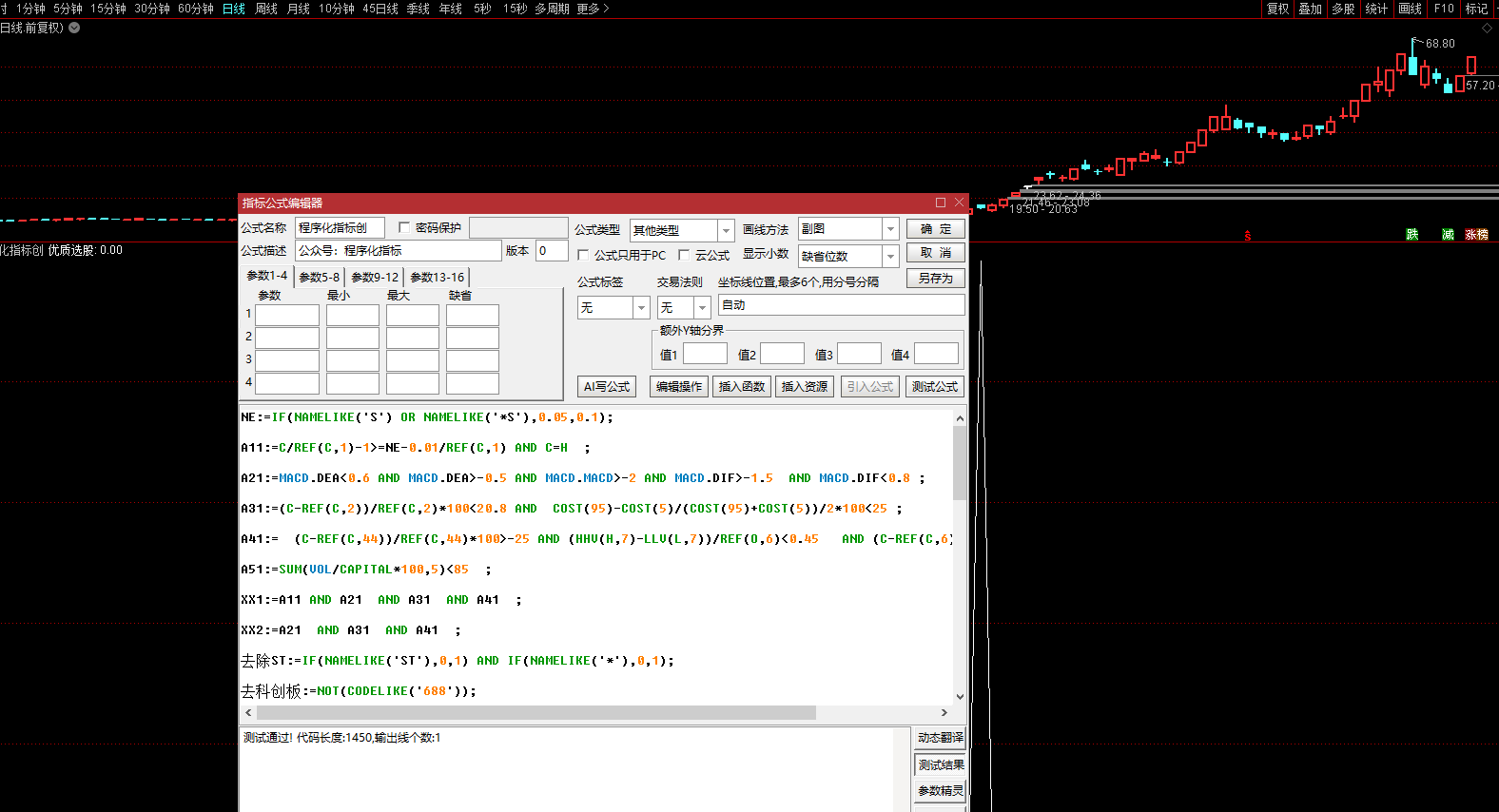This screenshot has width=1499, height=812.
Task: Expand the 画线方法 dropdown
Action: click(890, 229)
